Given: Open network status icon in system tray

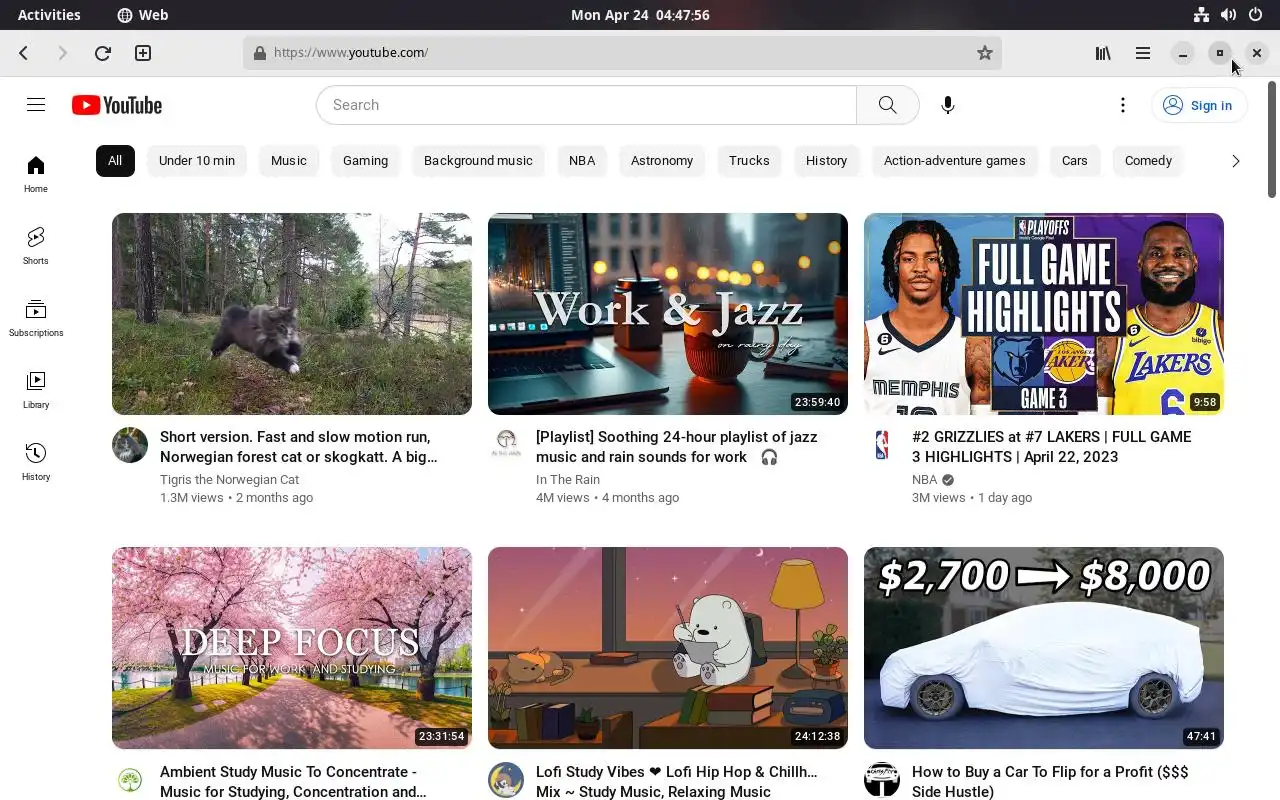Looking at the screenshot, I should coord(1201,15).
